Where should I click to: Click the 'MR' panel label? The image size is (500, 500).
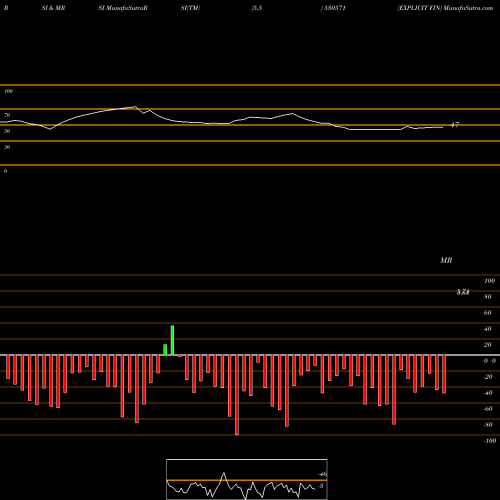tap(446, 260)
